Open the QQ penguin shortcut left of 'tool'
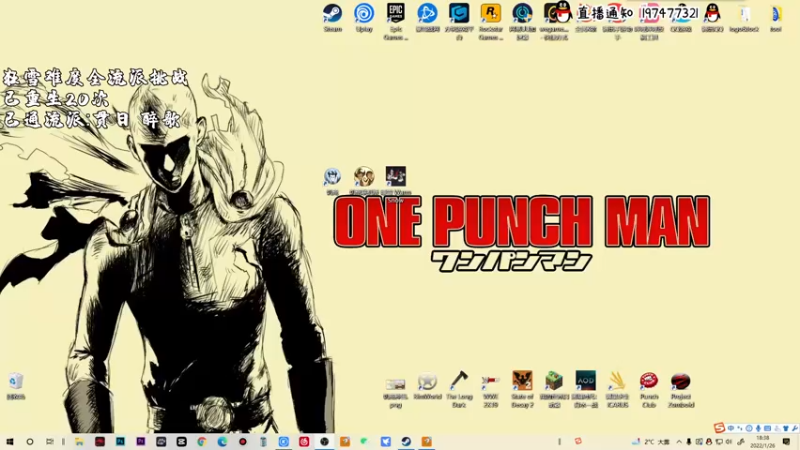The image size is (800, 450). point(712,17)
